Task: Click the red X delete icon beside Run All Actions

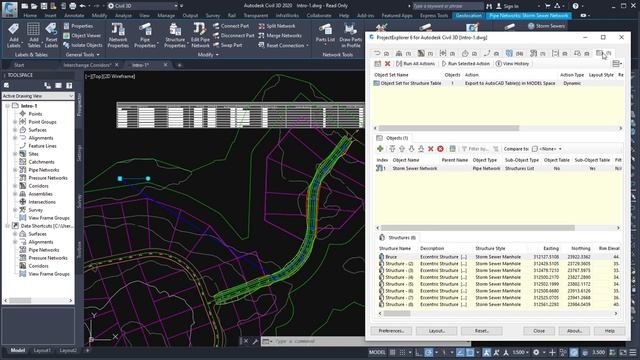Action: pos(387,64)
